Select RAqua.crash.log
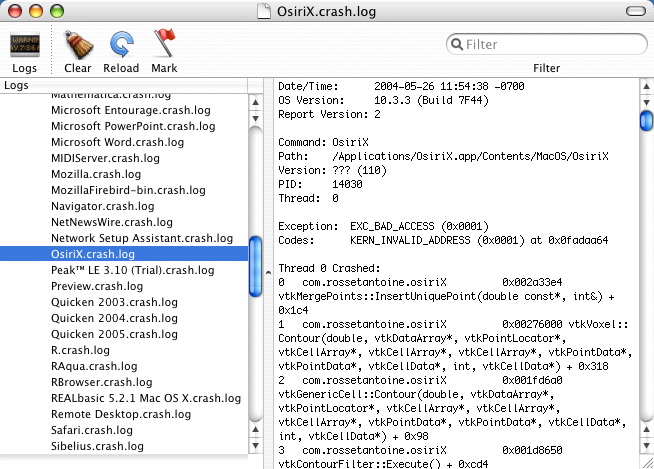 pyautogui.click(x=94, y=366)
